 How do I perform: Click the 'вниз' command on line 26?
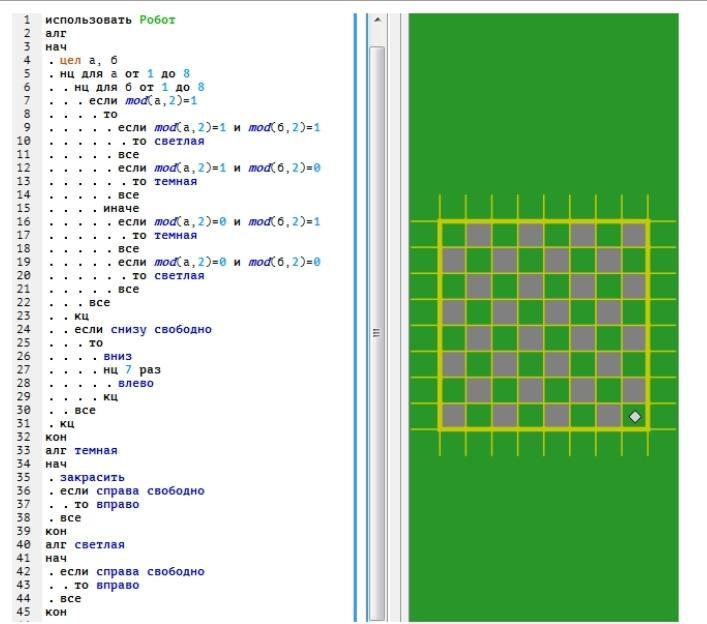(117, 356)
